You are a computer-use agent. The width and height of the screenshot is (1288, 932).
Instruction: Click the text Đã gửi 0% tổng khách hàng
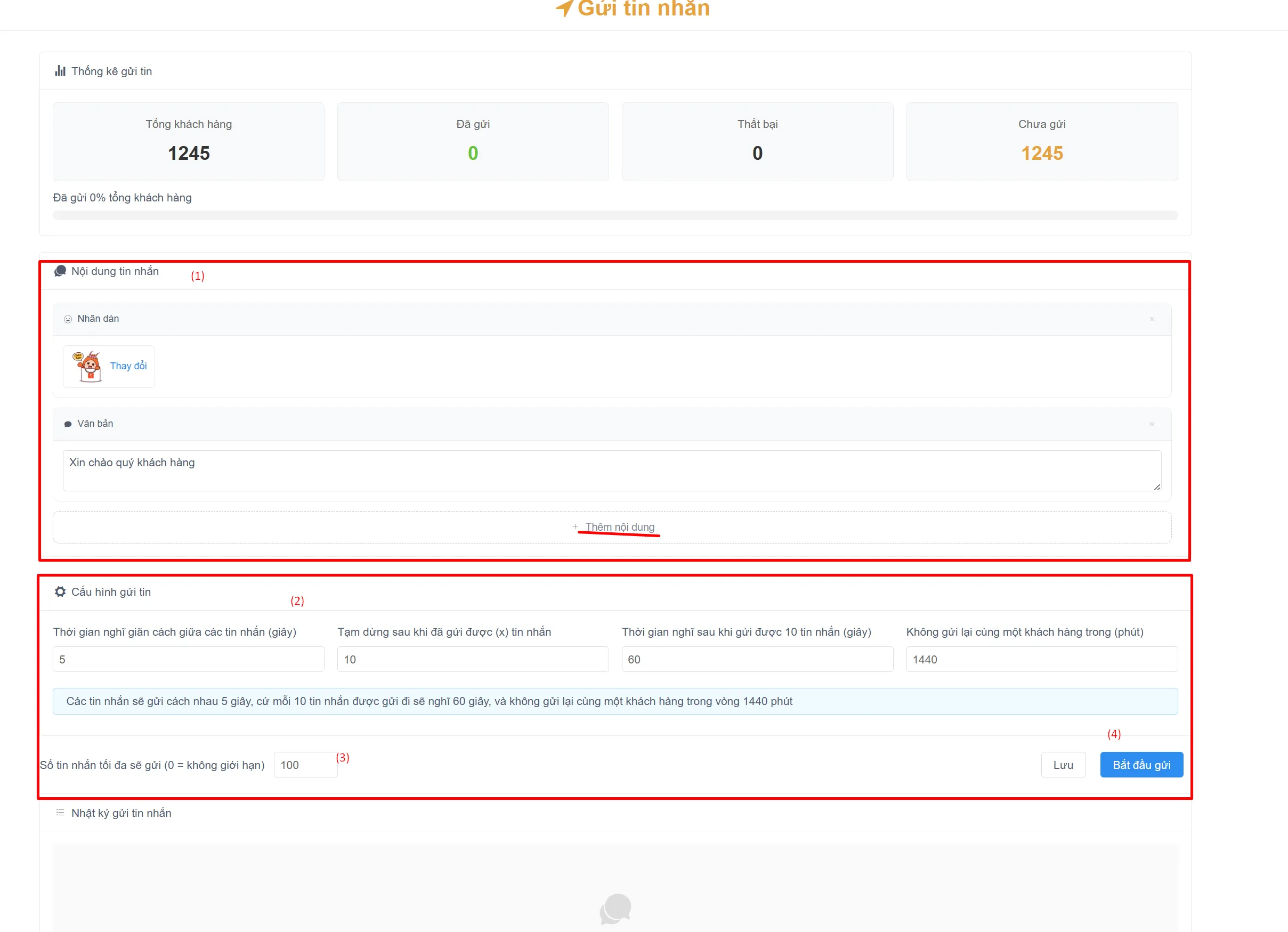point(122,198)
